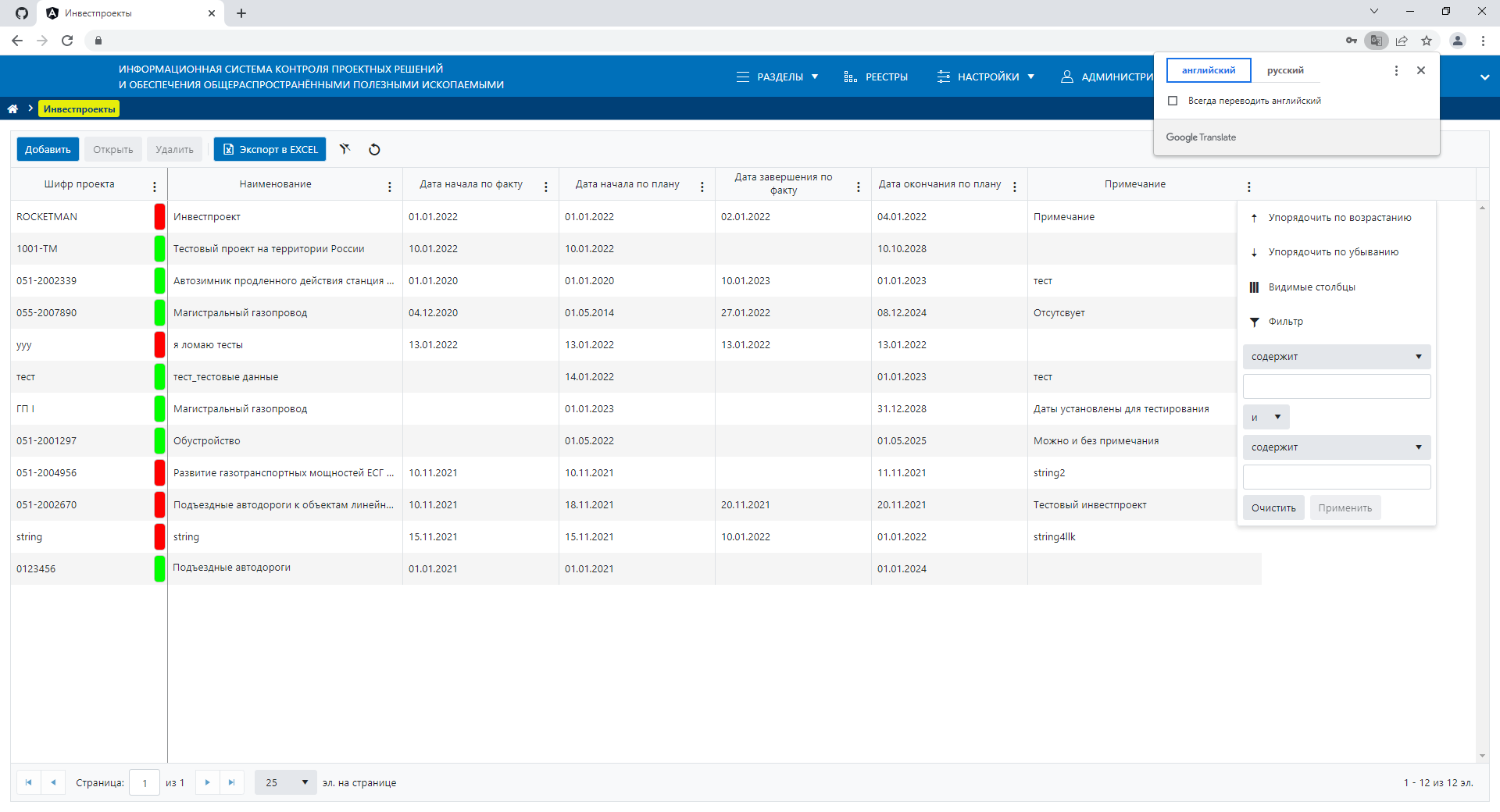1500x812 pixels.
Task: Close the Google Translate popup
Action: (x=1421, y=70)
